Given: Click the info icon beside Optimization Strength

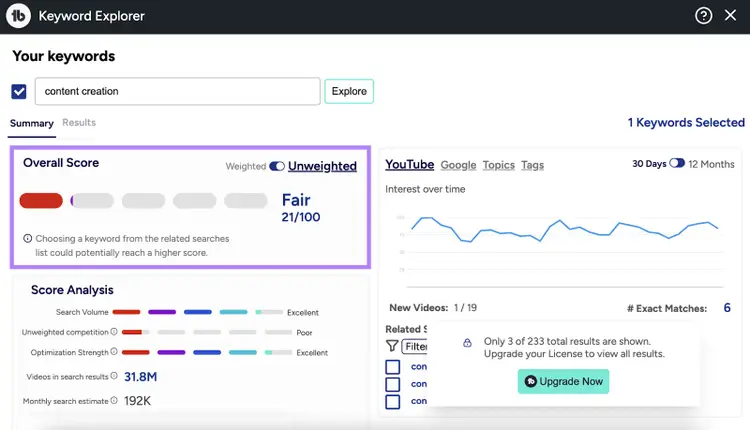Looking at the screenshot, I should (114, 352).
